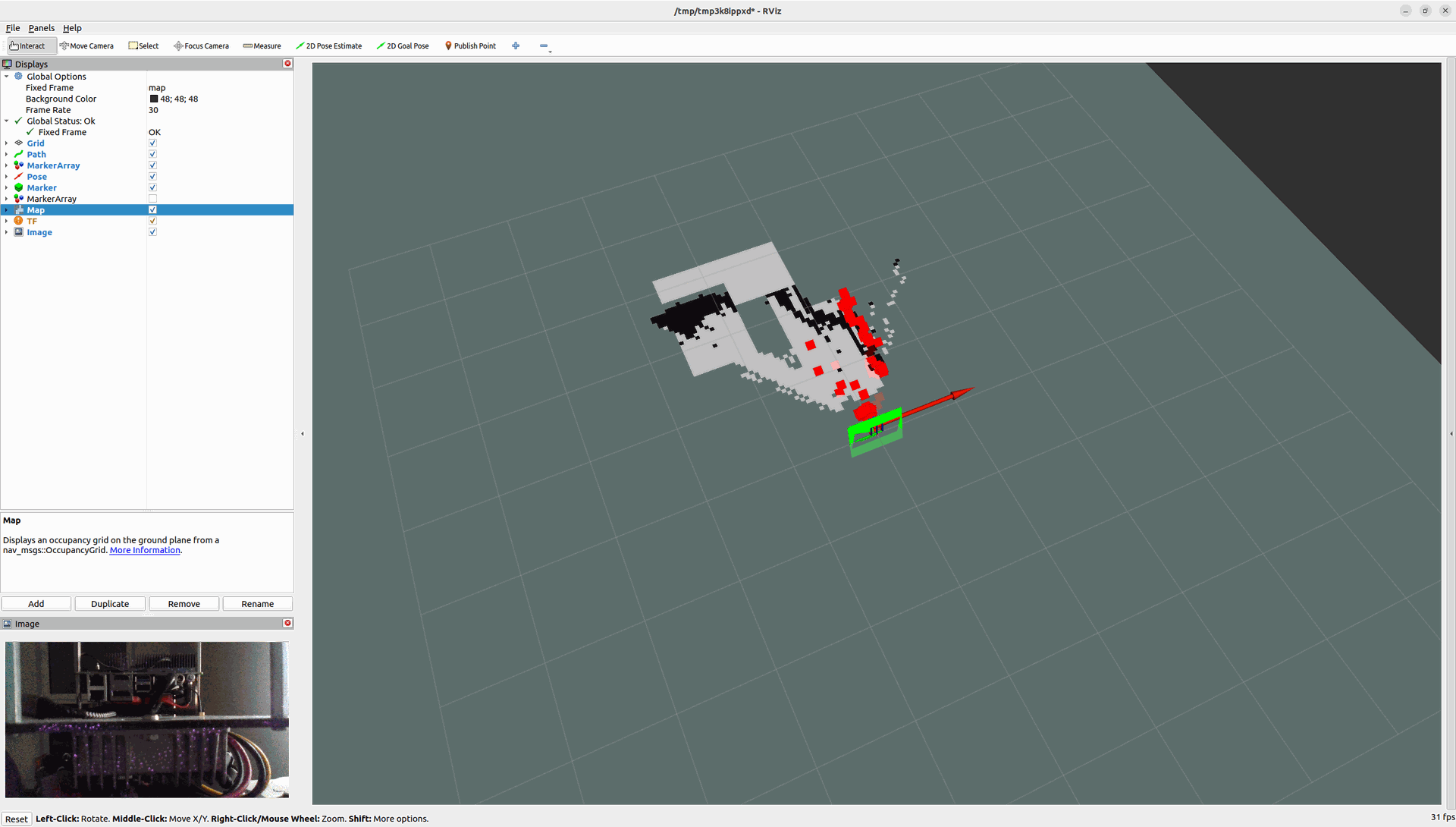Click the Image panel title icon

[x=8, y=624]
